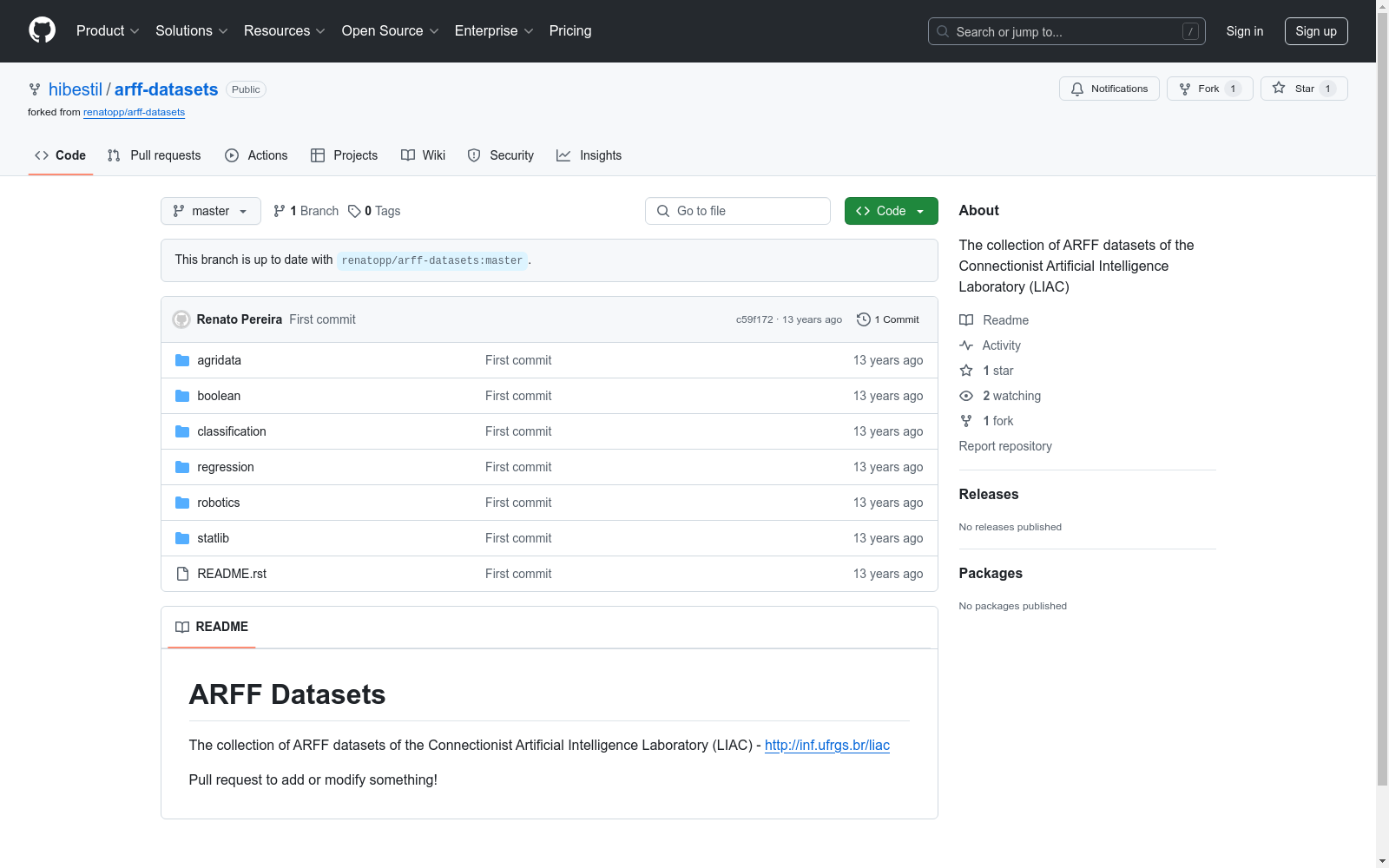Click the GitHub logo icon
The height and width of the screenshot is (868, 1389).
pos(42,30)
